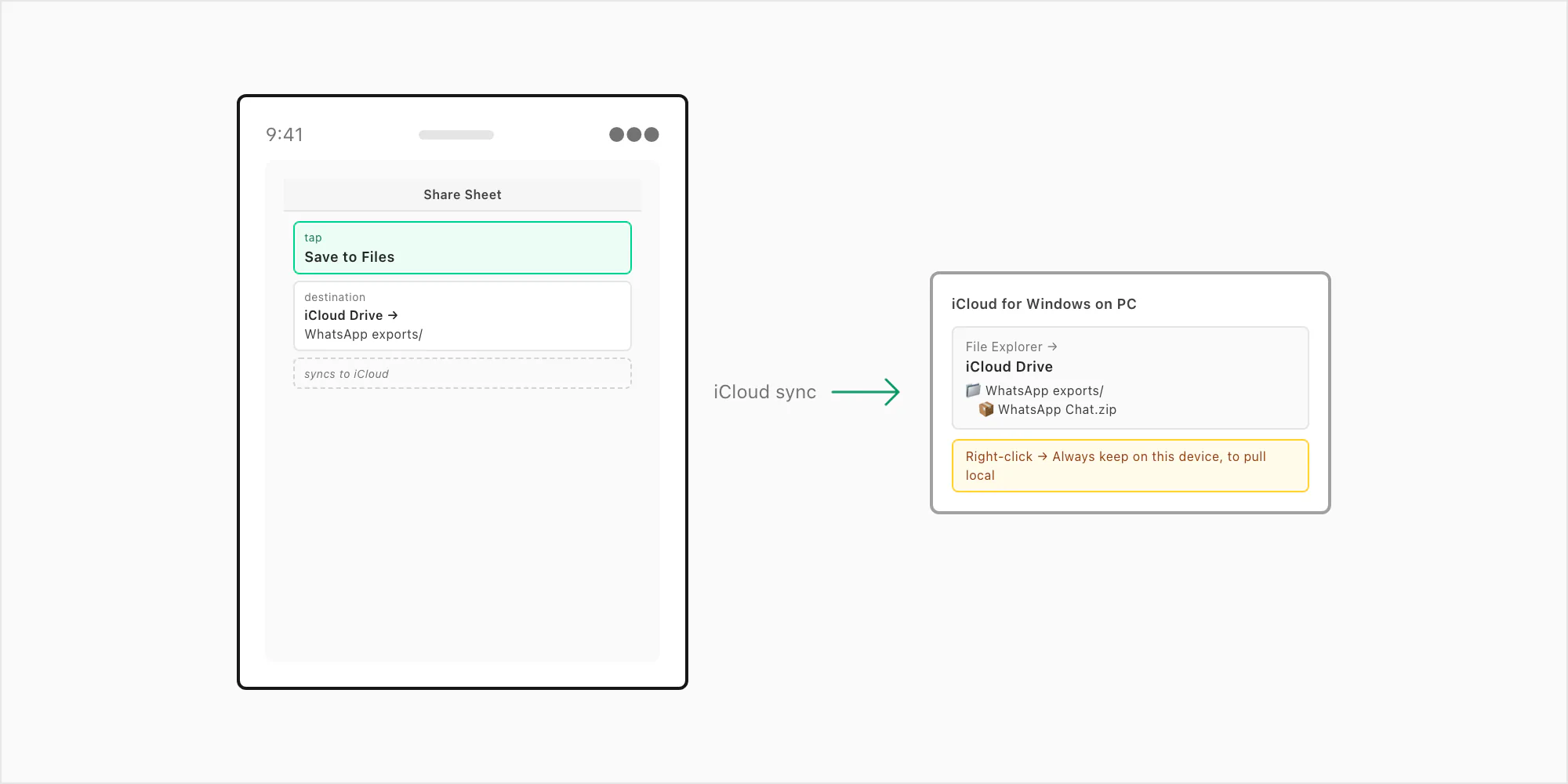
Task: Click the File Explorer breadcrumb label
Action: pos(1011,347)
